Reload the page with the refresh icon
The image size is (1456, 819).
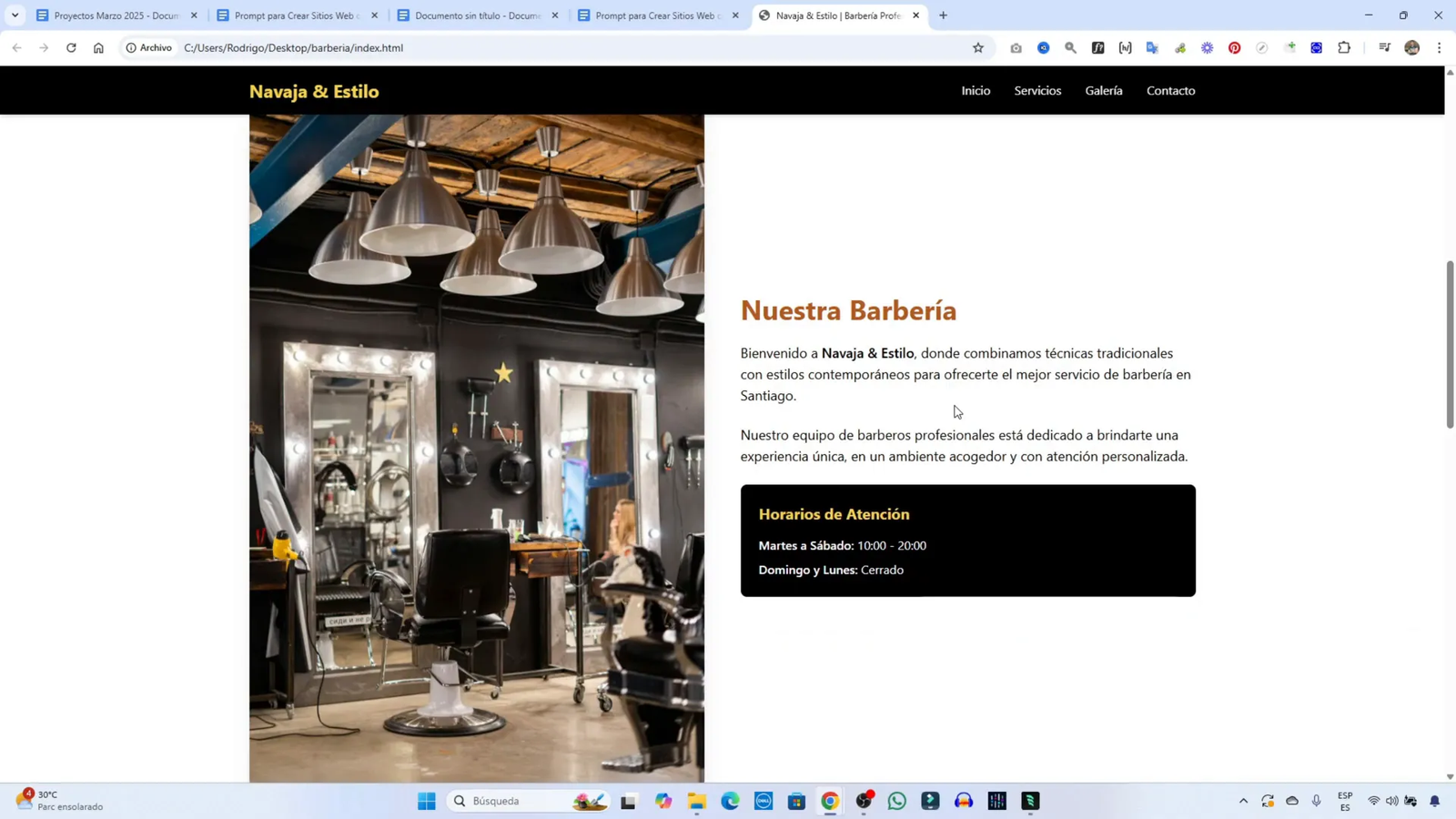(71, 47)
